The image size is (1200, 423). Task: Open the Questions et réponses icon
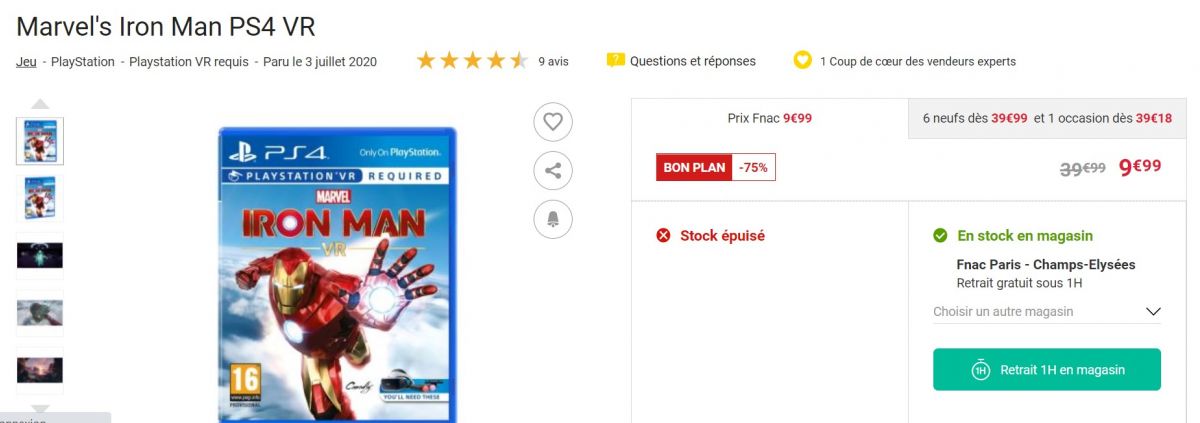[616, 61]
